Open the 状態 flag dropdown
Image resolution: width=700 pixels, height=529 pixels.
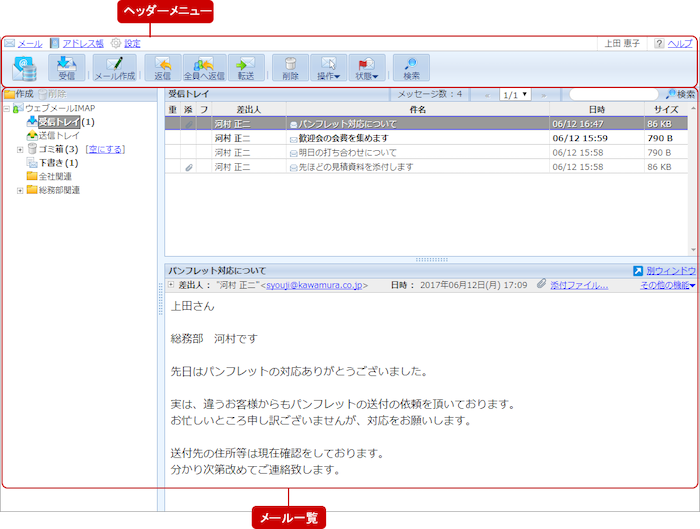pyautogui.click(x=367, y=67)
